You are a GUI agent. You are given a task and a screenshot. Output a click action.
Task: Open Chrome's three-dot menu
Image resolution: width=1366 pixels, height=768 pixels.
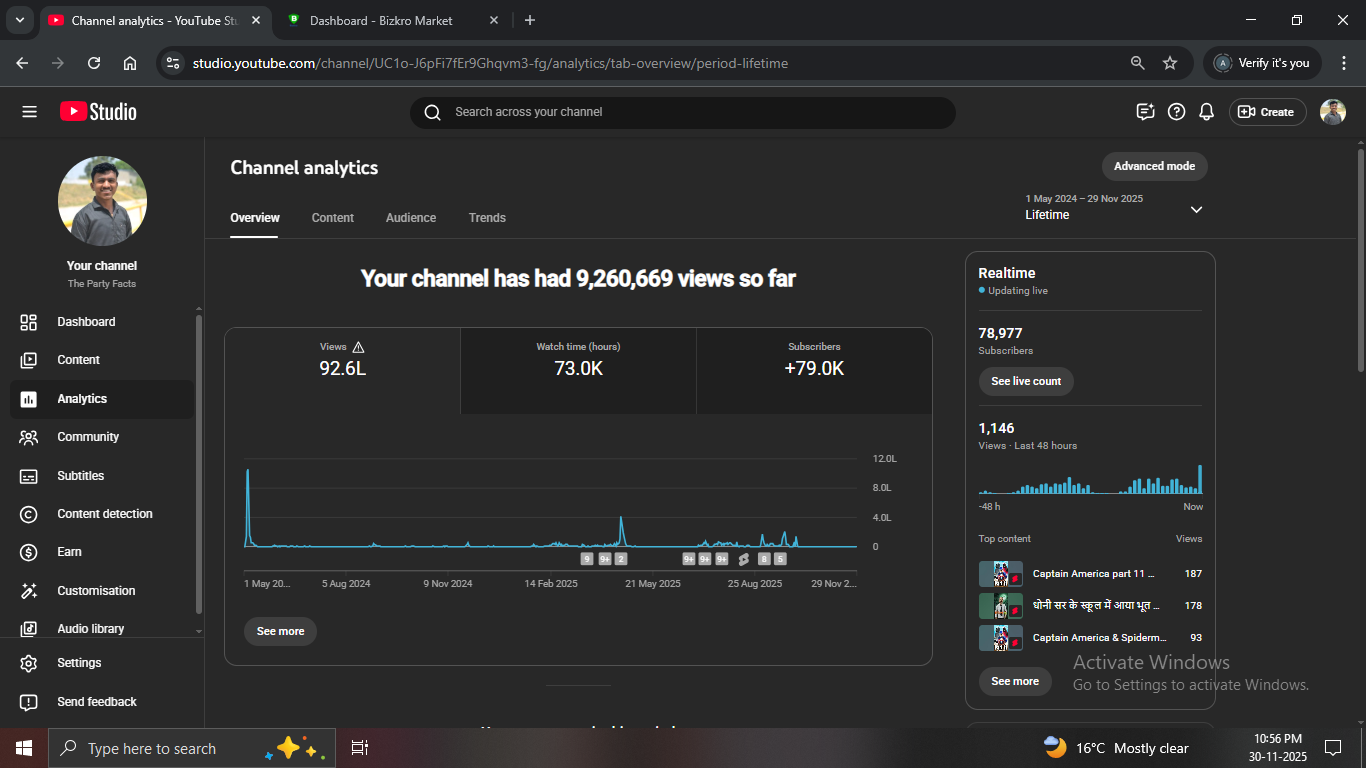1344,63
